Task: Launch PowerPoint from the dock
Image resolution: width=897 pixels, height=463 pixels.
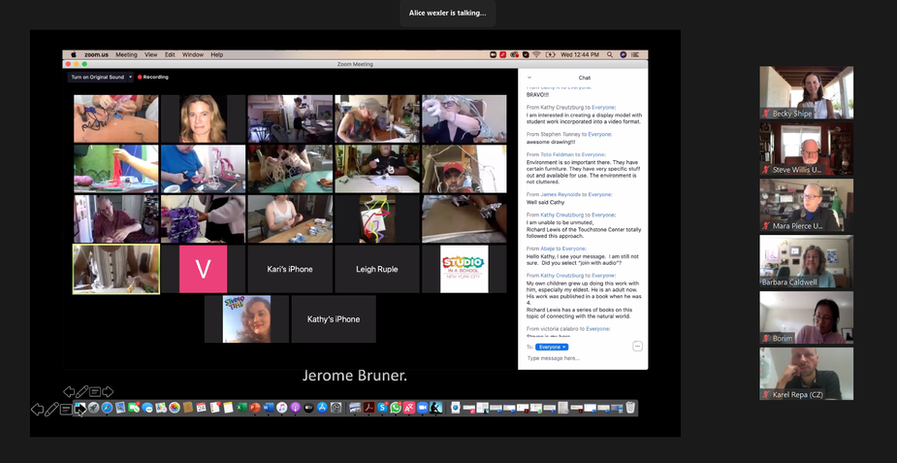Action: [255, 407]
